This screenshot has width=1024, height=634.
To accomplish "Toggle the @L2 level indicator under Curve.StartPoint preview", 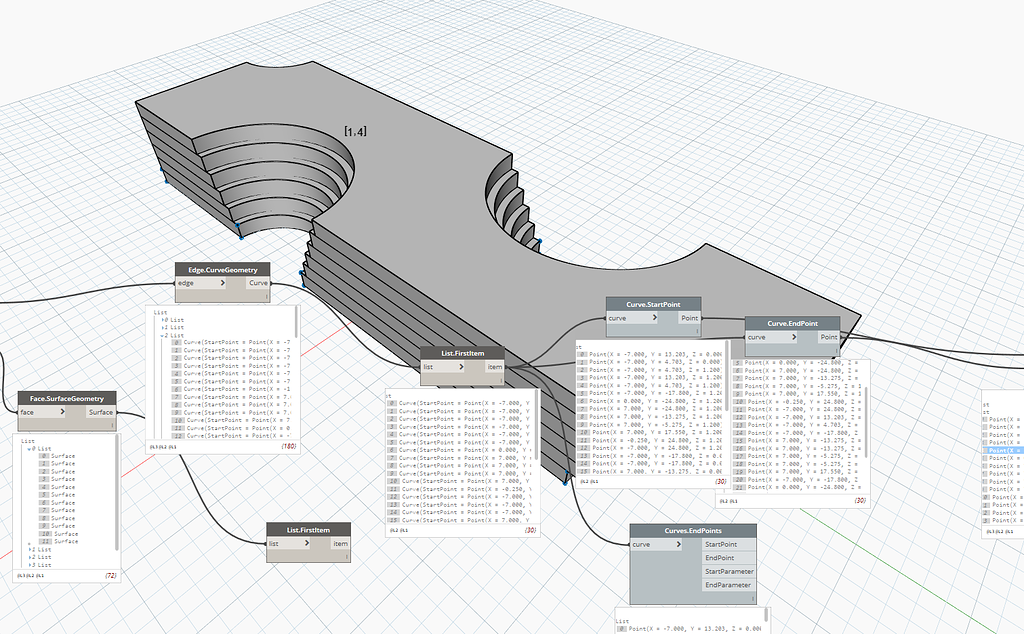I will pyautogui.click(x=583, y=482).
